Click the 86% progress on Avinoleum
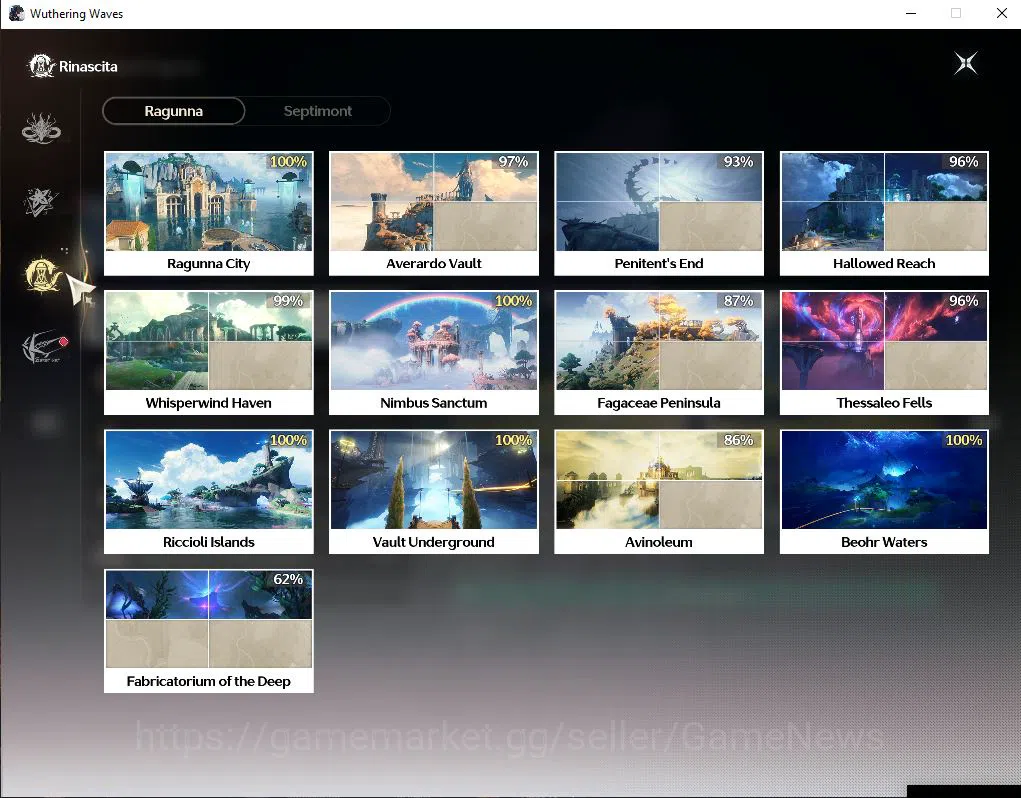 [x=738, y=440]
